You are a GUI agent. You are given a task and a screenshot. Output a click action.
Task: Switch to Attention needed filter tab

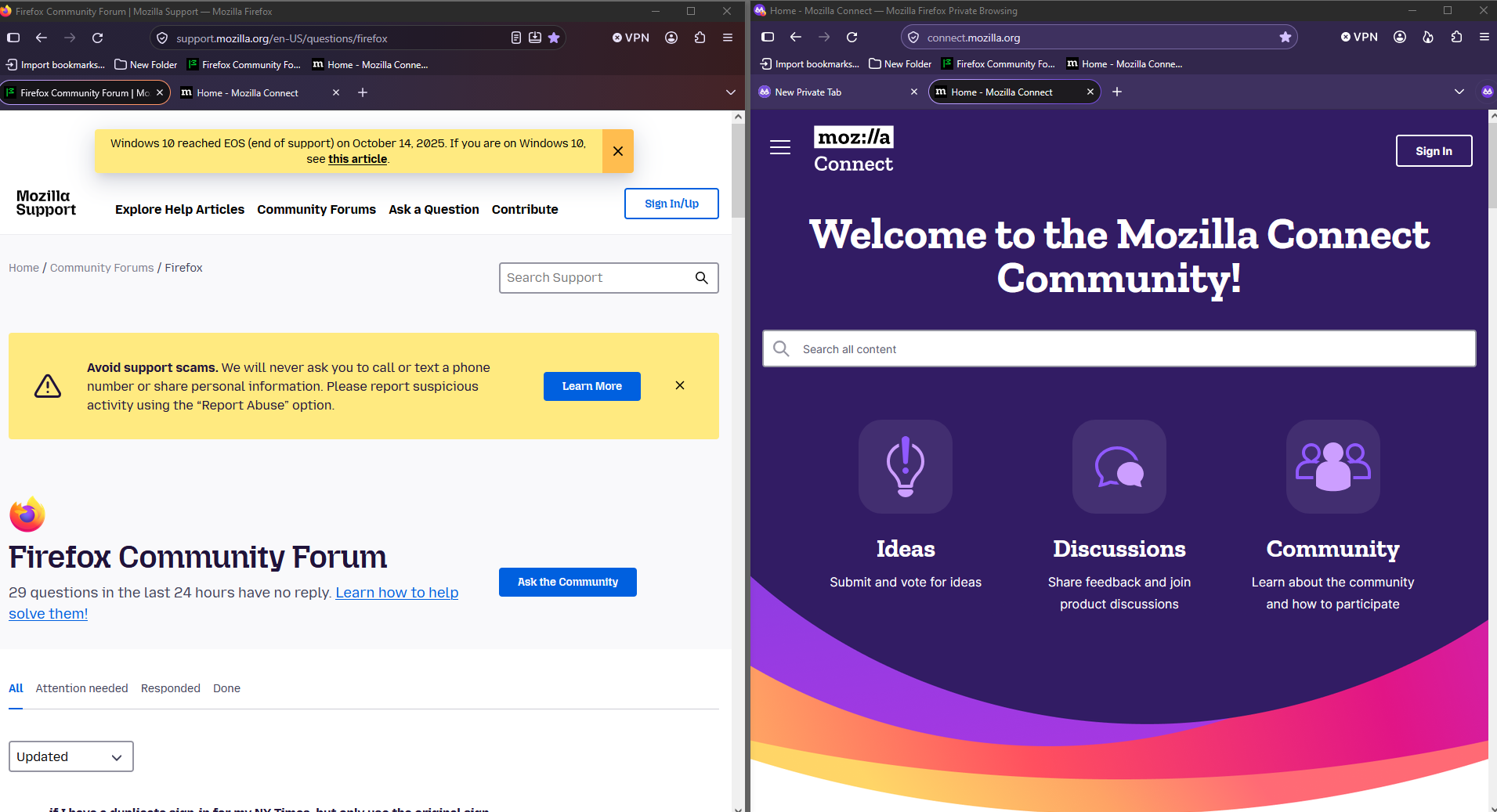tap(81, 688)
